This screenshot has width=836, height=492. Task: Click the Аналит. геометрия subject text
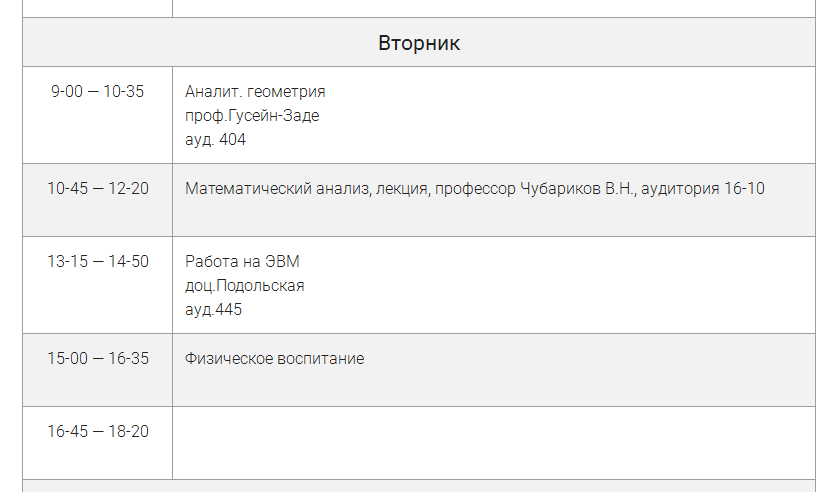tap(255, 92)
